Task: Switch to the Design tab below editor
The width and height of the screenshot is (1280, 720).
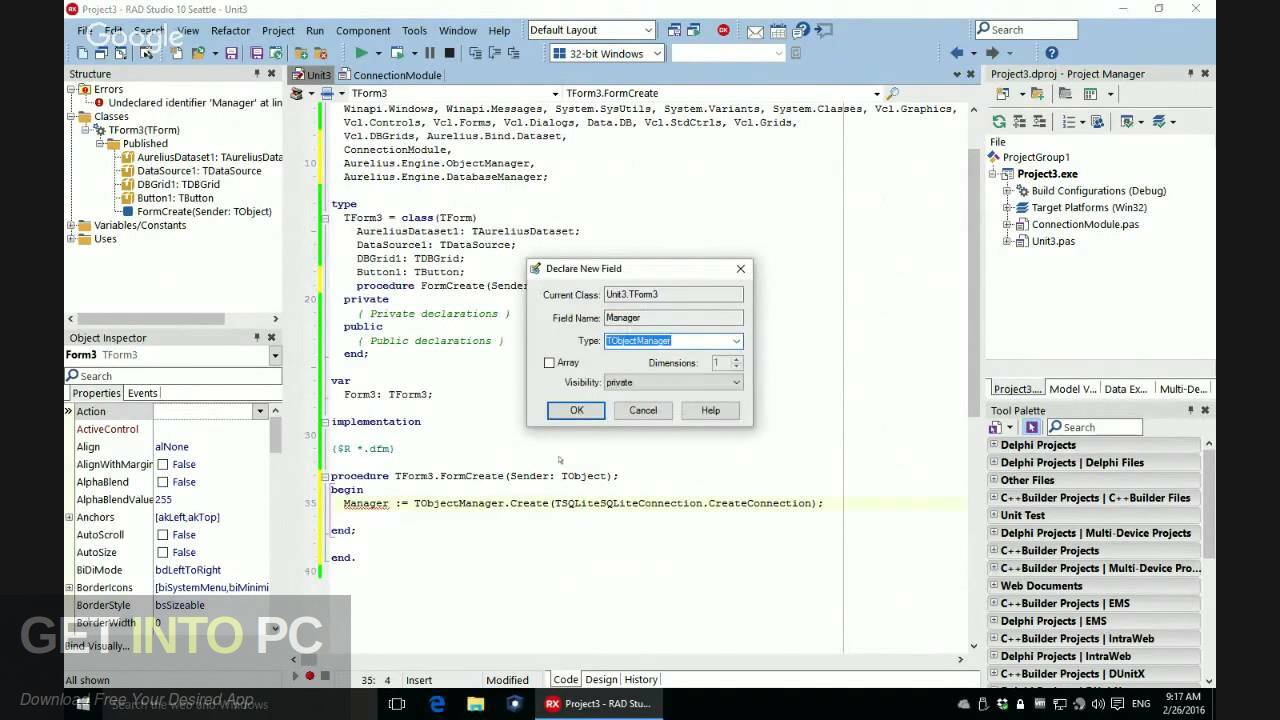Action: [x=601, y=679]
